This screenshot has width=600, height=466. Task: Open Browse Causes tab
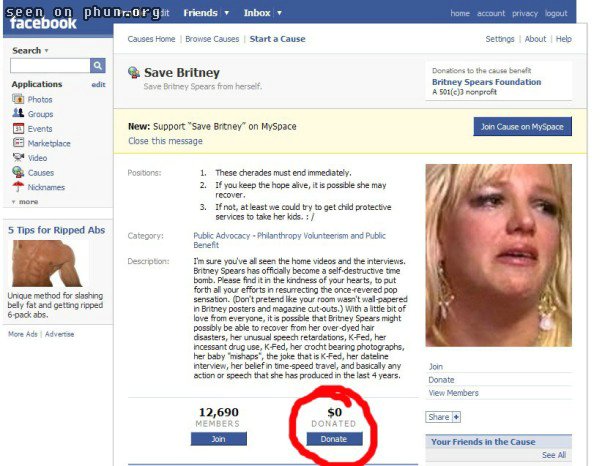(212, 39)
